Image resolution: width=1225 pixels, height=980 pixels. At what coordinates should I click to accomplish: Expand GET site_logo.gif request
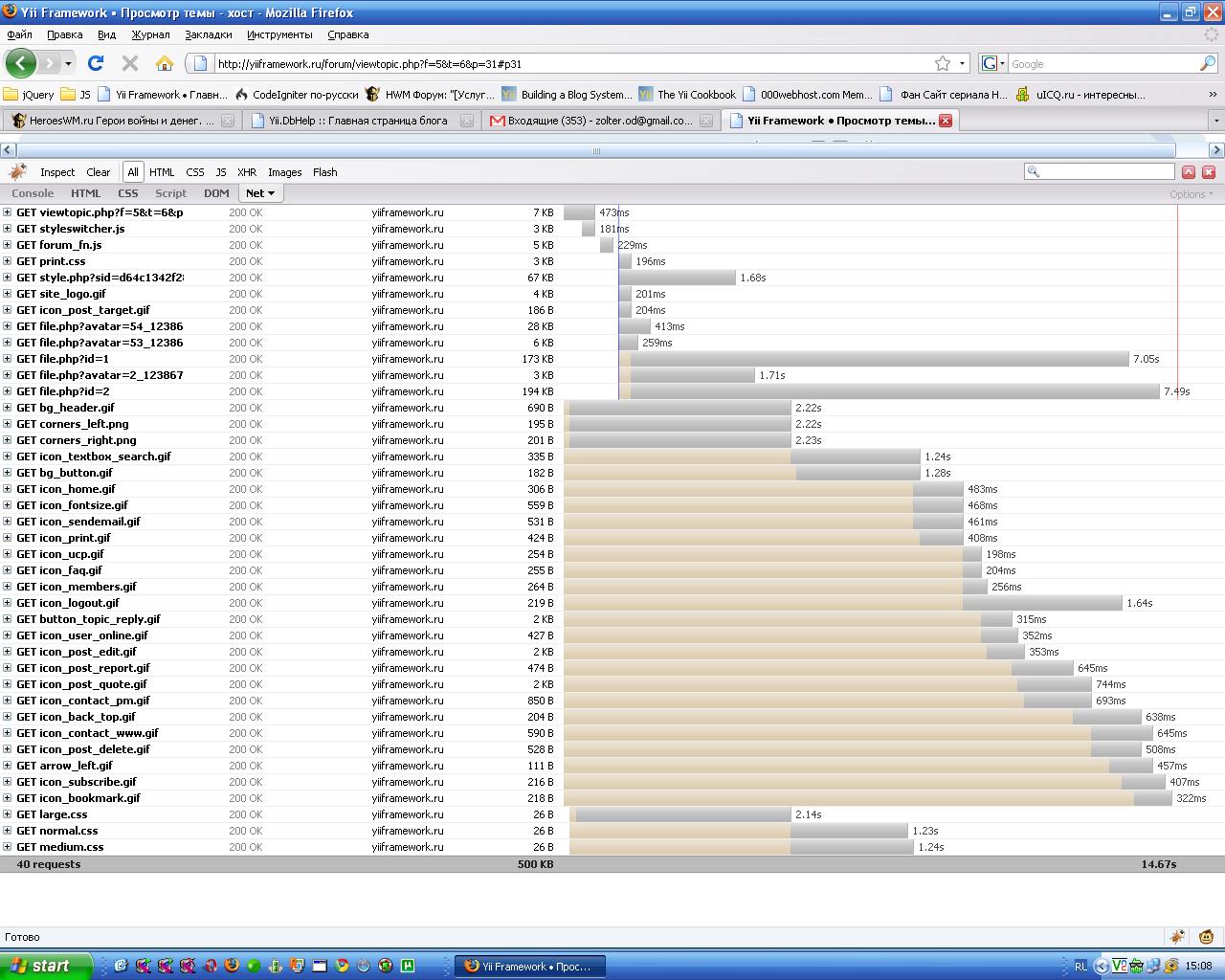point(8,294)
